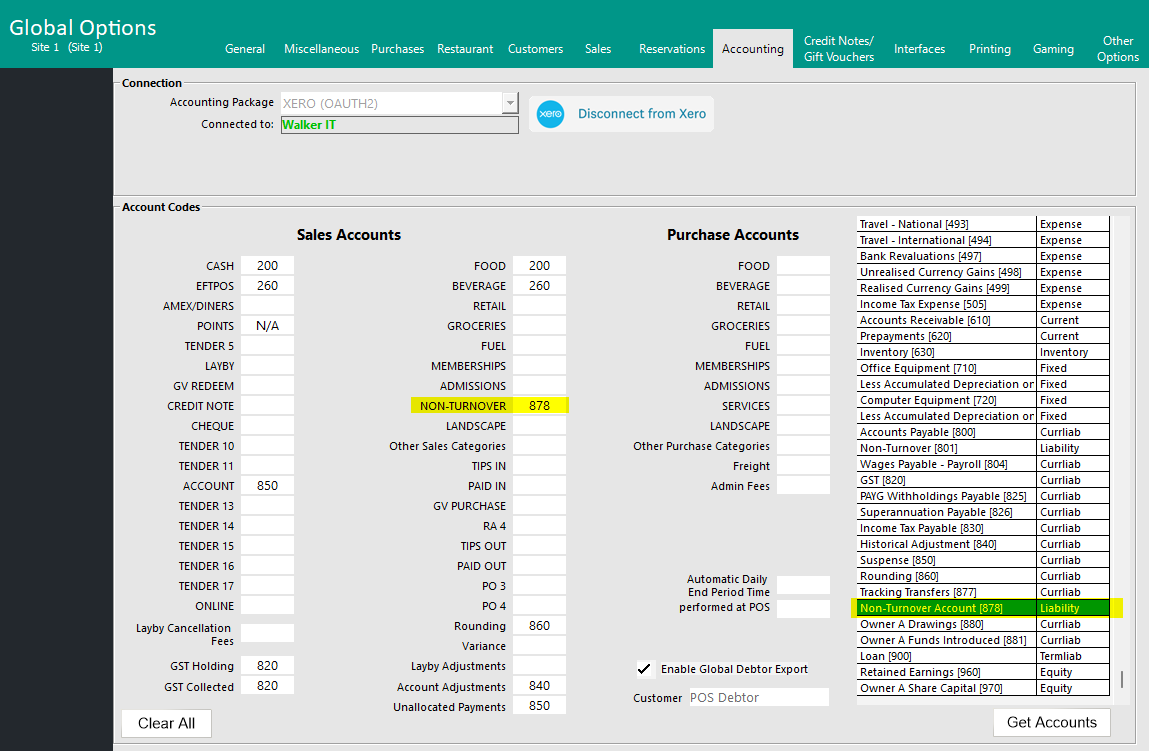The image size is (1149, 751).
Task: Click the Purchase Accounts FOOD field
Action: point(802,266)
